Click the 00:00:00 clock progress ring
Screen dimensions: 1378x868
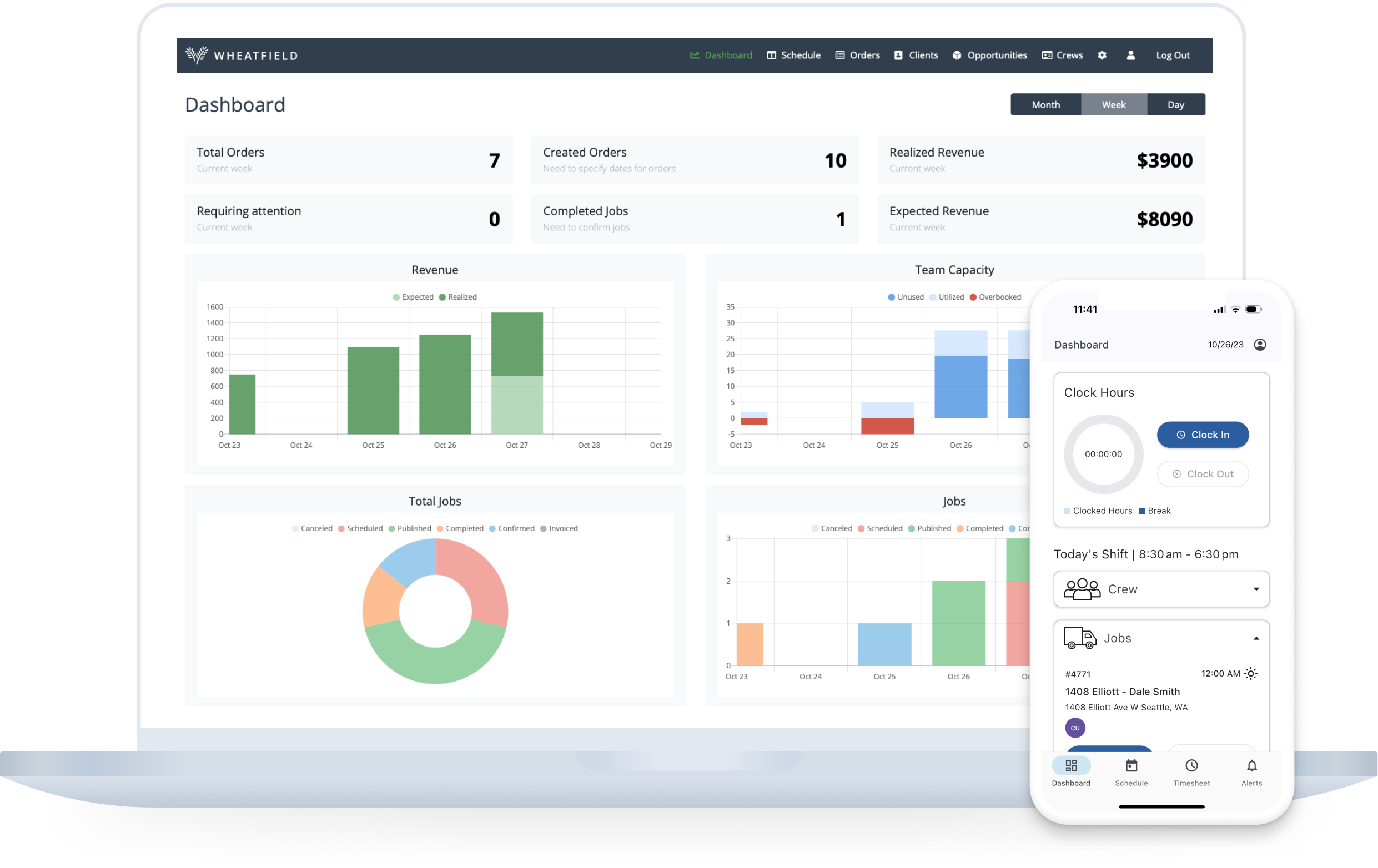[x=1103, y=455]
